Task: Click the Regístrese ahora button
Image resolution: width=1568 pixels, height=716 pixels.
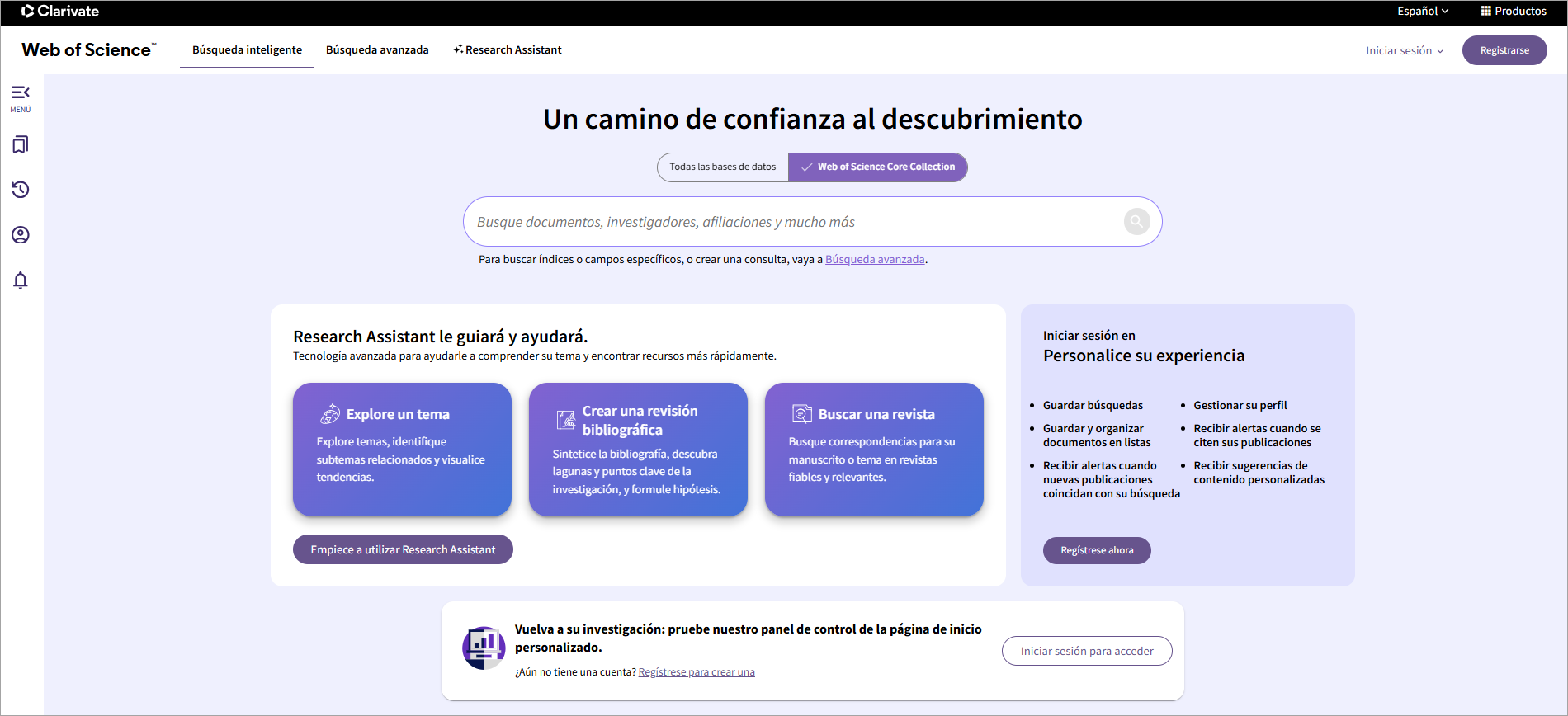Action: click(x=1097, y=550)
